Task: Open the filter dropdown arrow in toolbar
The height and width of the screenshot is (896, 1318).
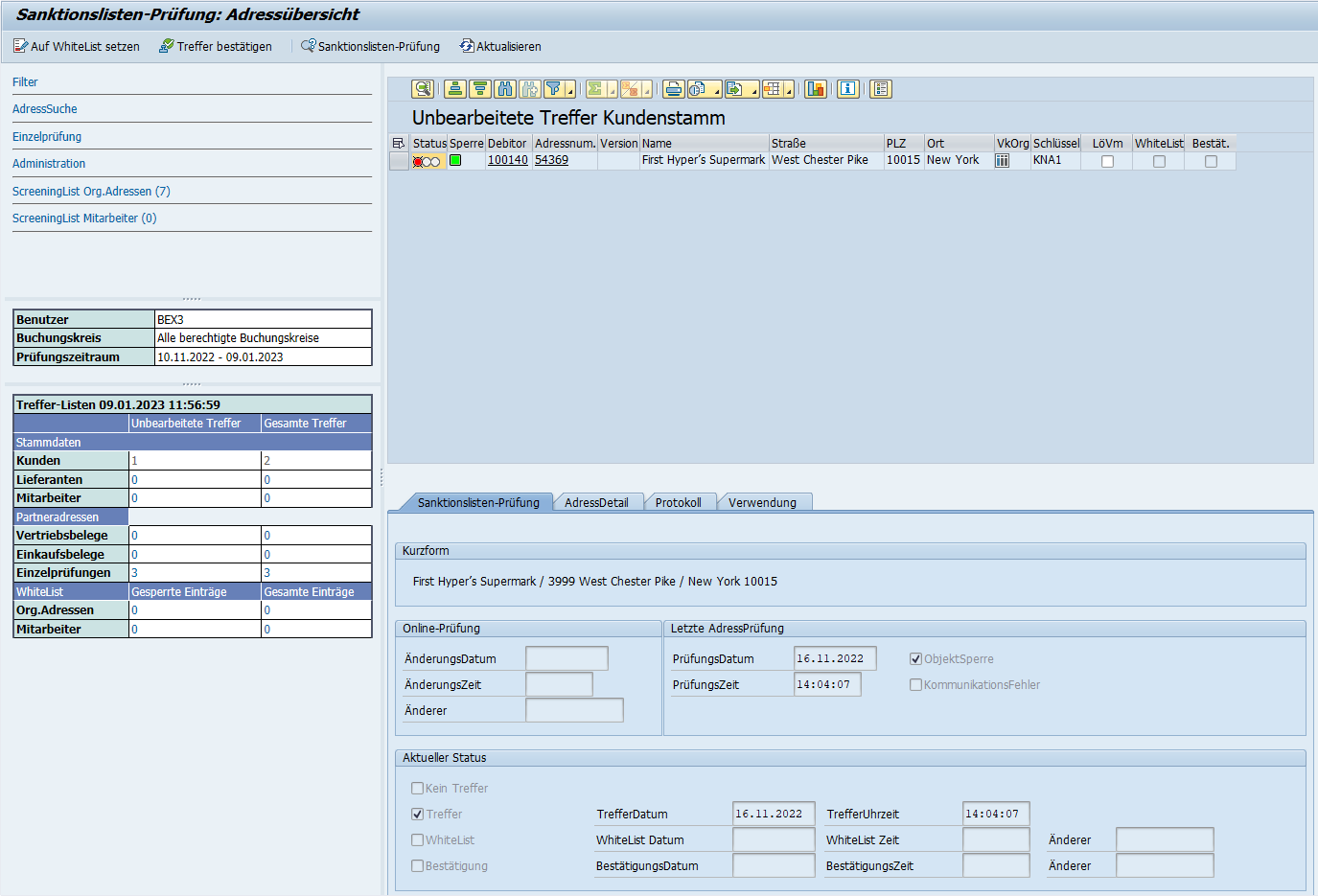Action: pos(570,92)
